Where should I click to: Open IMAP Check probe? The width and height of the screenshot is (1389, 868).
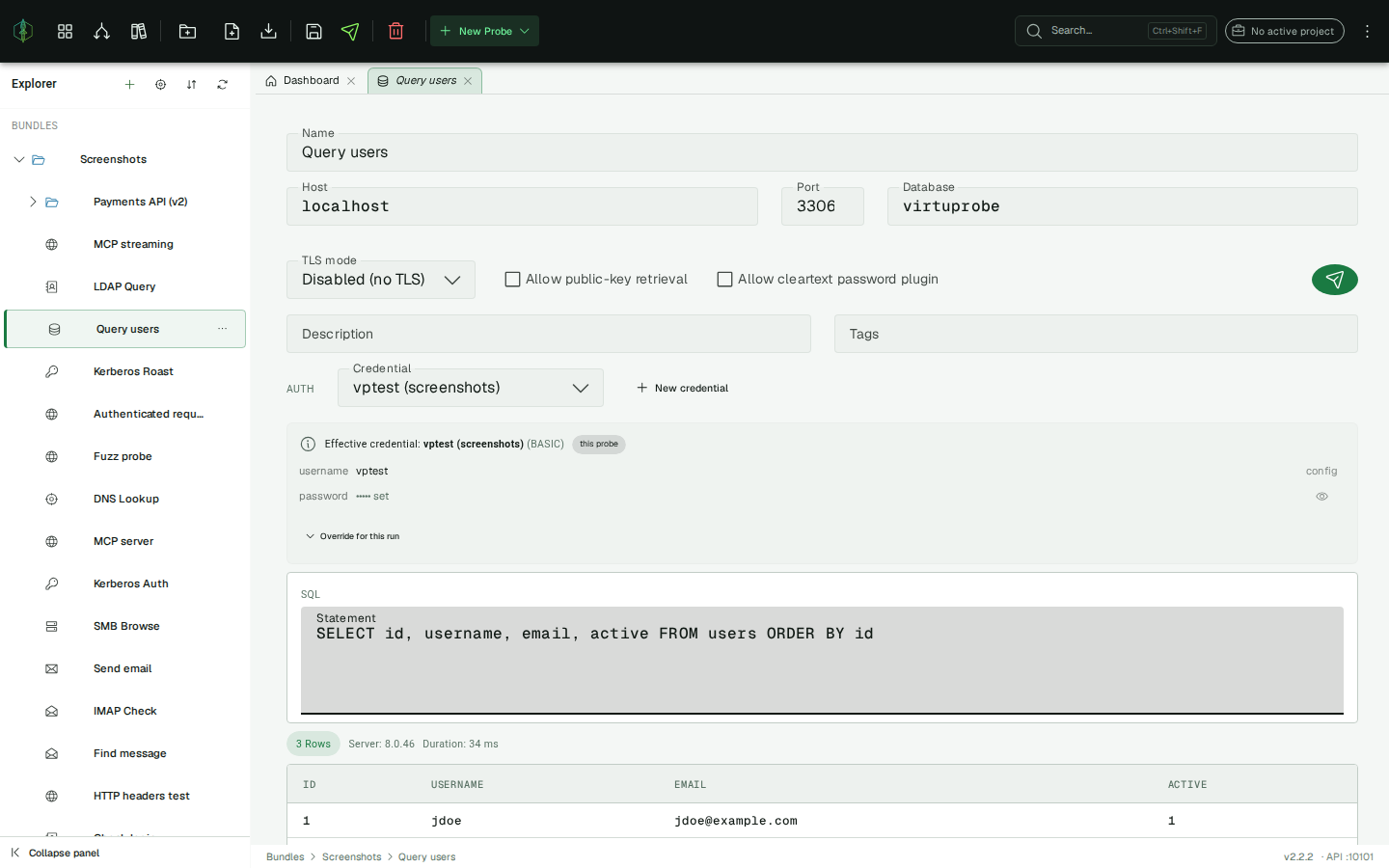125,711
